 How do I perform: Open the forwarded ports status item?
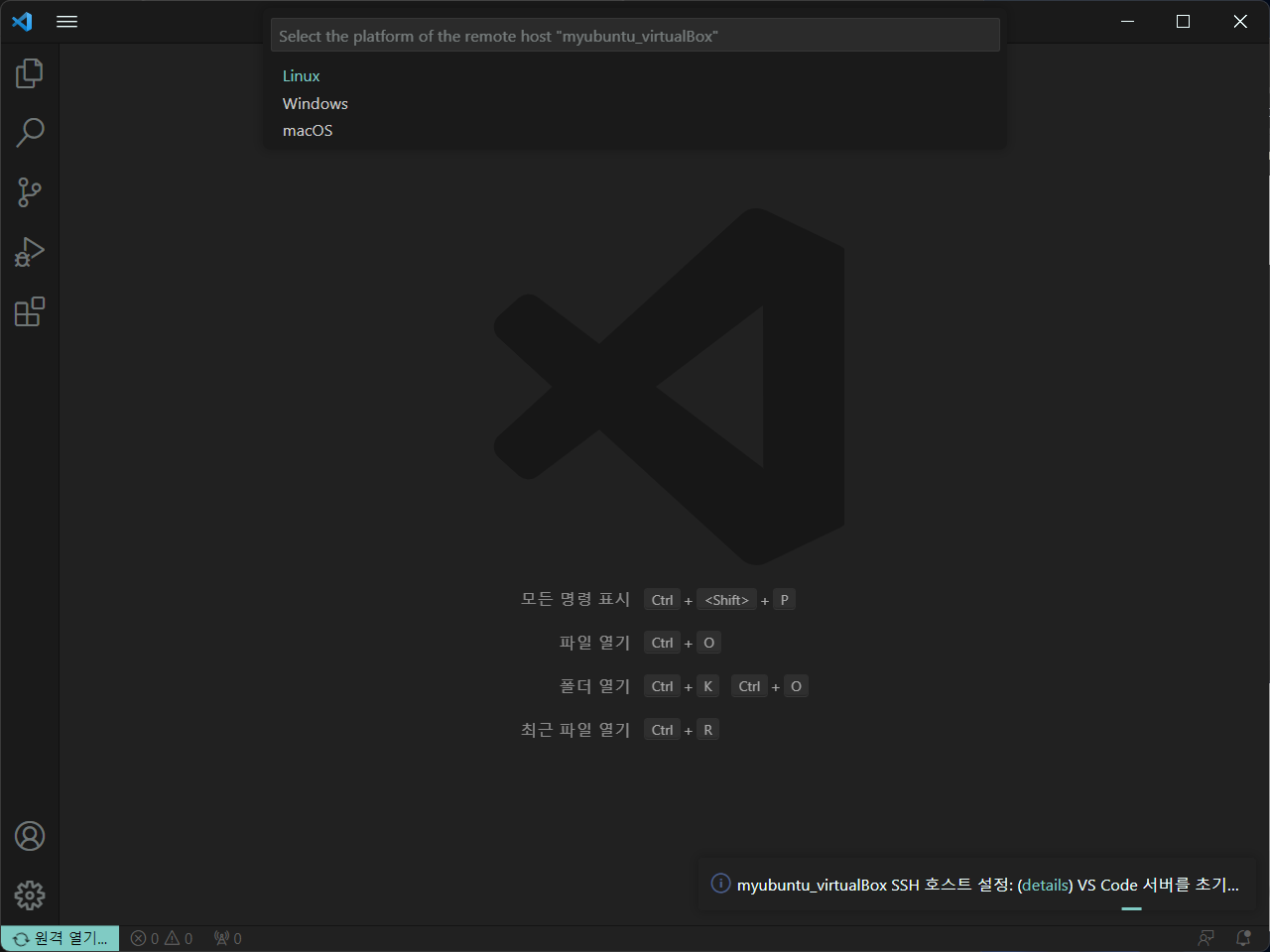coord(228,938)
